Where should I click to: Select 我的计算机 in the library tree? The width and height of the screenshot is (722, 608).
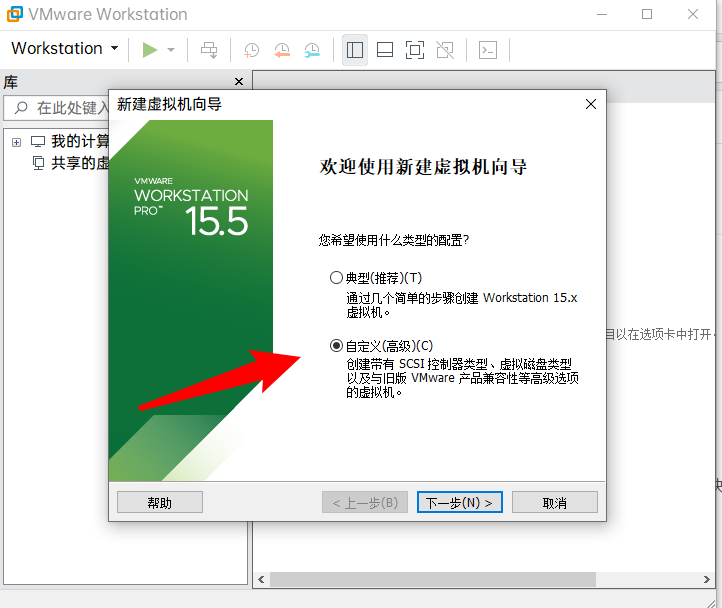point(69,141)
